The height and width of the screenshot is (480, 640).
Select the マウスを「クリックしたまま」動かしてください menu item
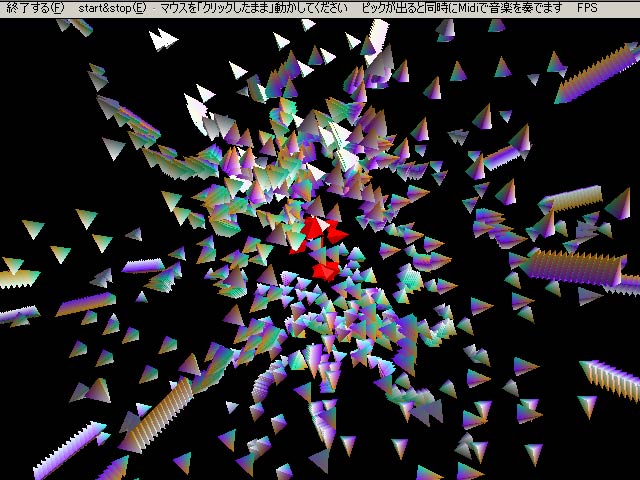[x=254, y=8]
